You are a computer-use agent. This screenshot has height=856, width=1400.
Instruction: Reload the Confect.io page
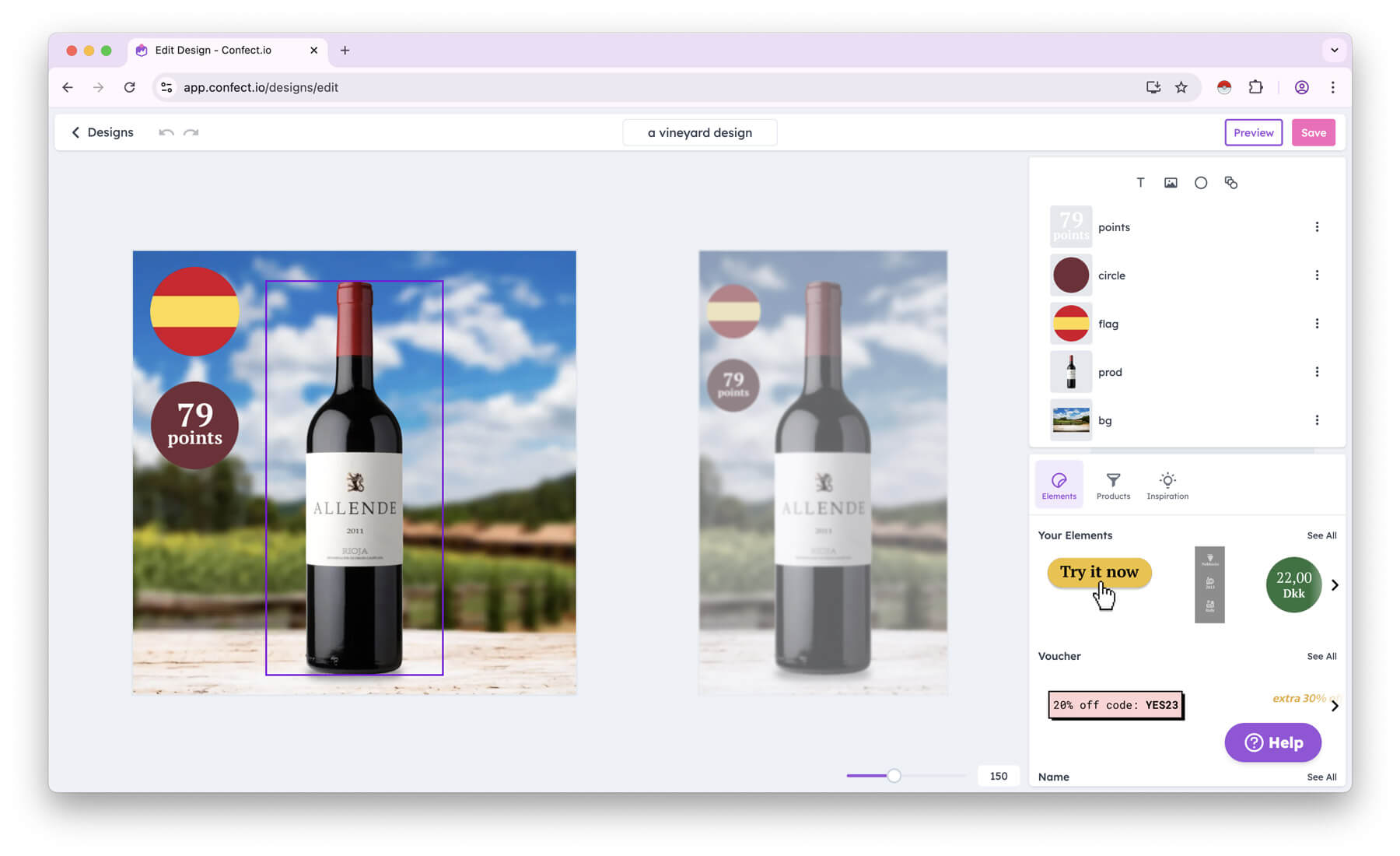[130, 87]
